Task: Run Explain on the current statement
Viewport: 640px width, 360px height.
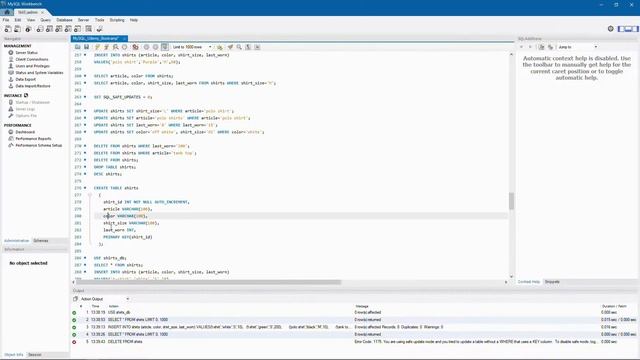Action: click(x=116, y=47)
